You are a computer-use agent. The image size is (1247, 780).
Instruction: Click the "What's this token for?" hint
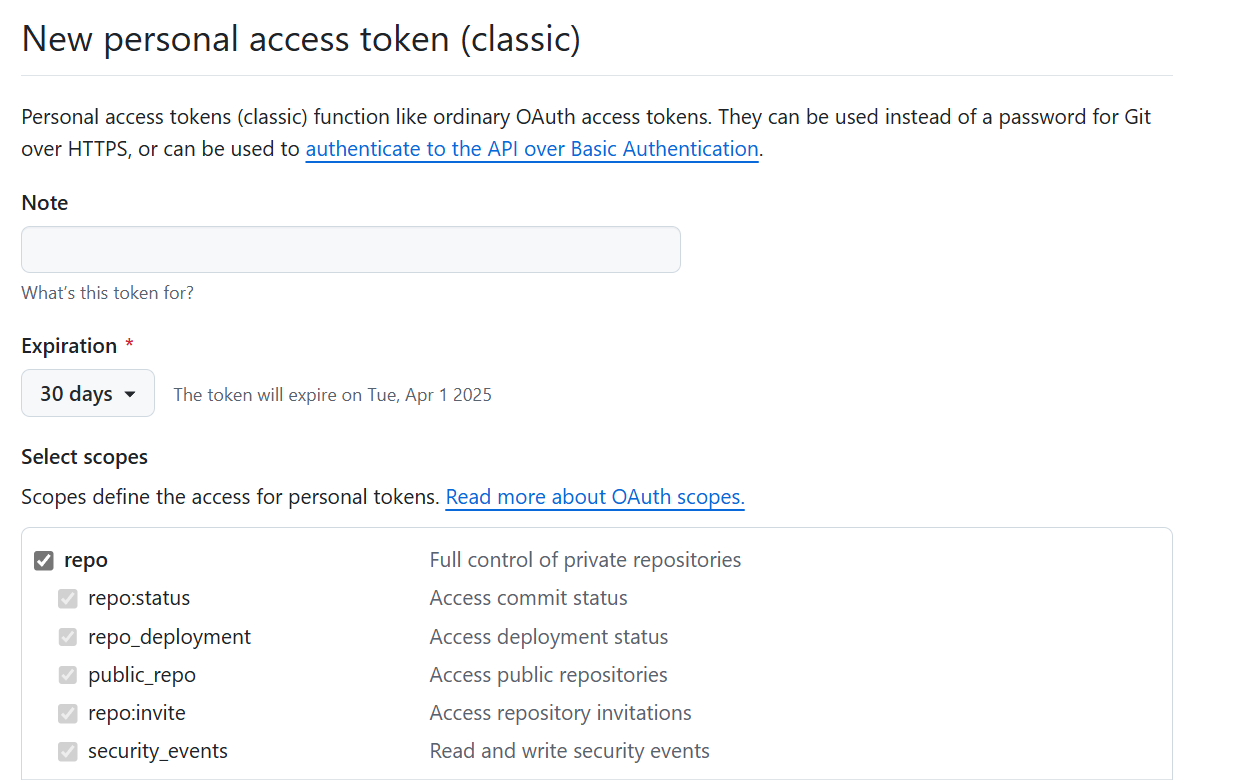point(108,293)
